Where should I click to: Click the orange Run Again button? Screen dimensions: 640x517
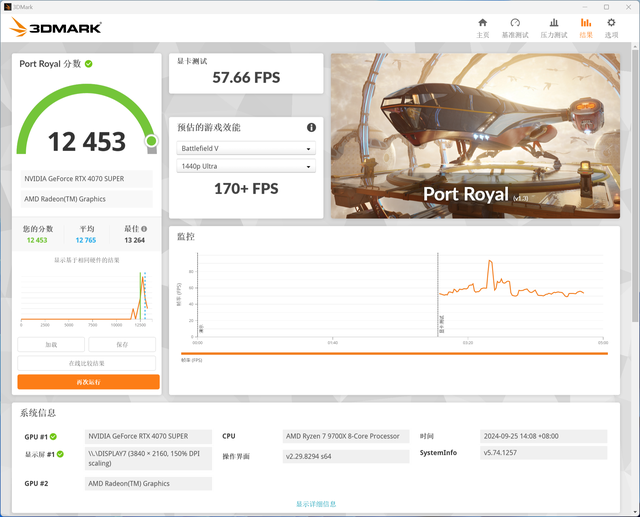[89, 382]
